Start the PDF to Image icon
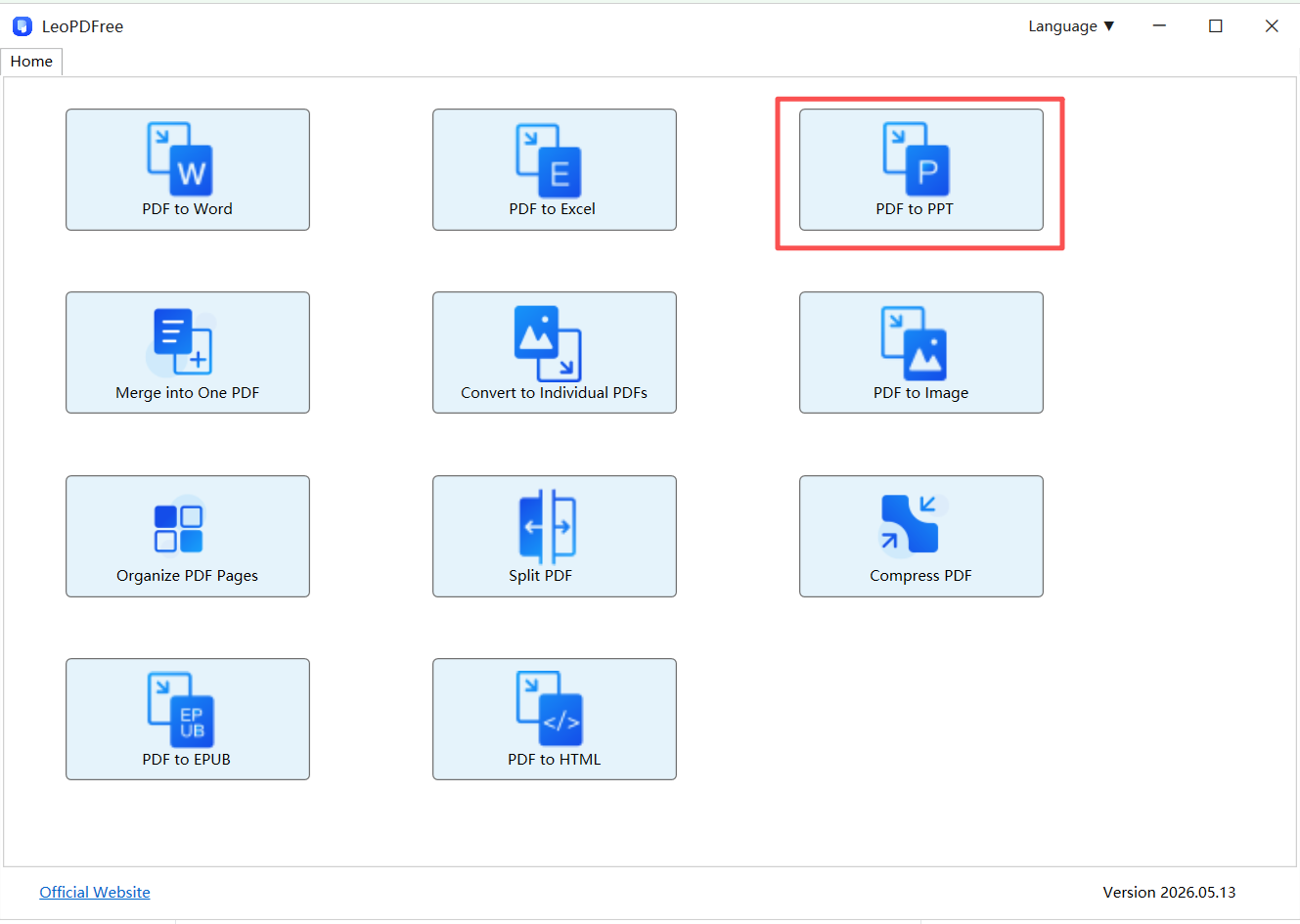The height and width of the screenshot is (924, 1300). coord(915,343)
